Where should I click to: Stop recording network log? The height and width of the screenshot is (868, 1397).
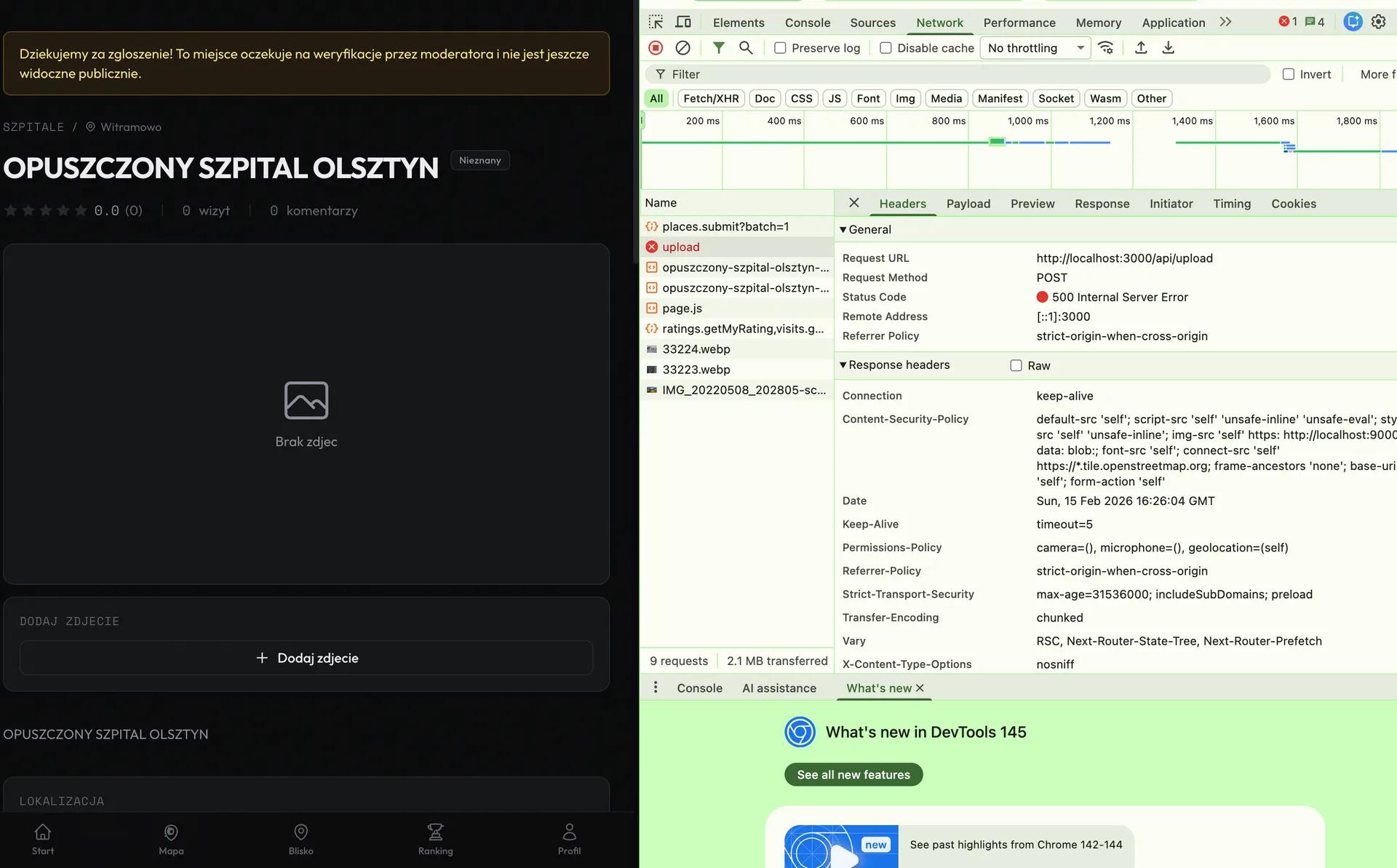pyautogui.click(x=656, y=48)
